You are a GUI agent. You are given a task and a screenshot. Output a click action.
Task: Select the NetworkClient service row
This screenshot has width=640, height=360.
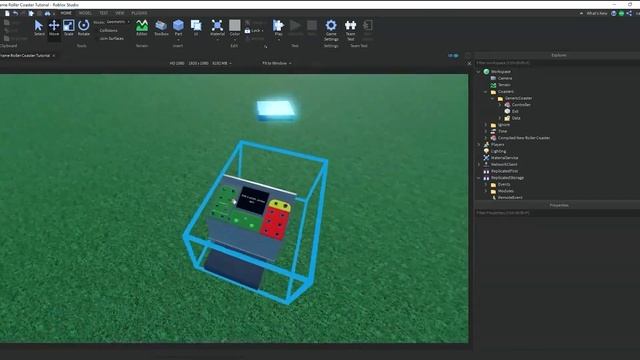coord(500,164)
